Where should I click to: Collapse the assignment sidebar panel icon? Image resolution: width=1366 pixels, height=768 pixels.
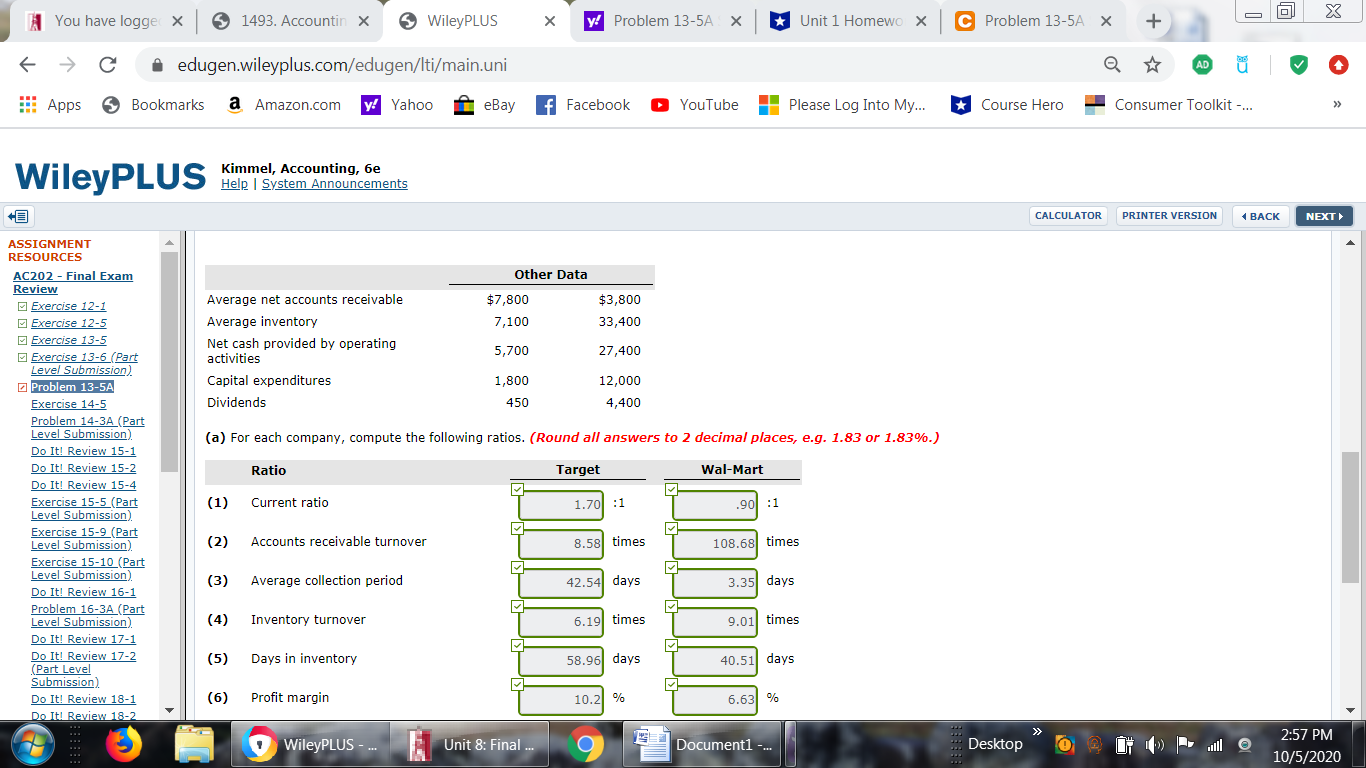[x=18, y=216]
